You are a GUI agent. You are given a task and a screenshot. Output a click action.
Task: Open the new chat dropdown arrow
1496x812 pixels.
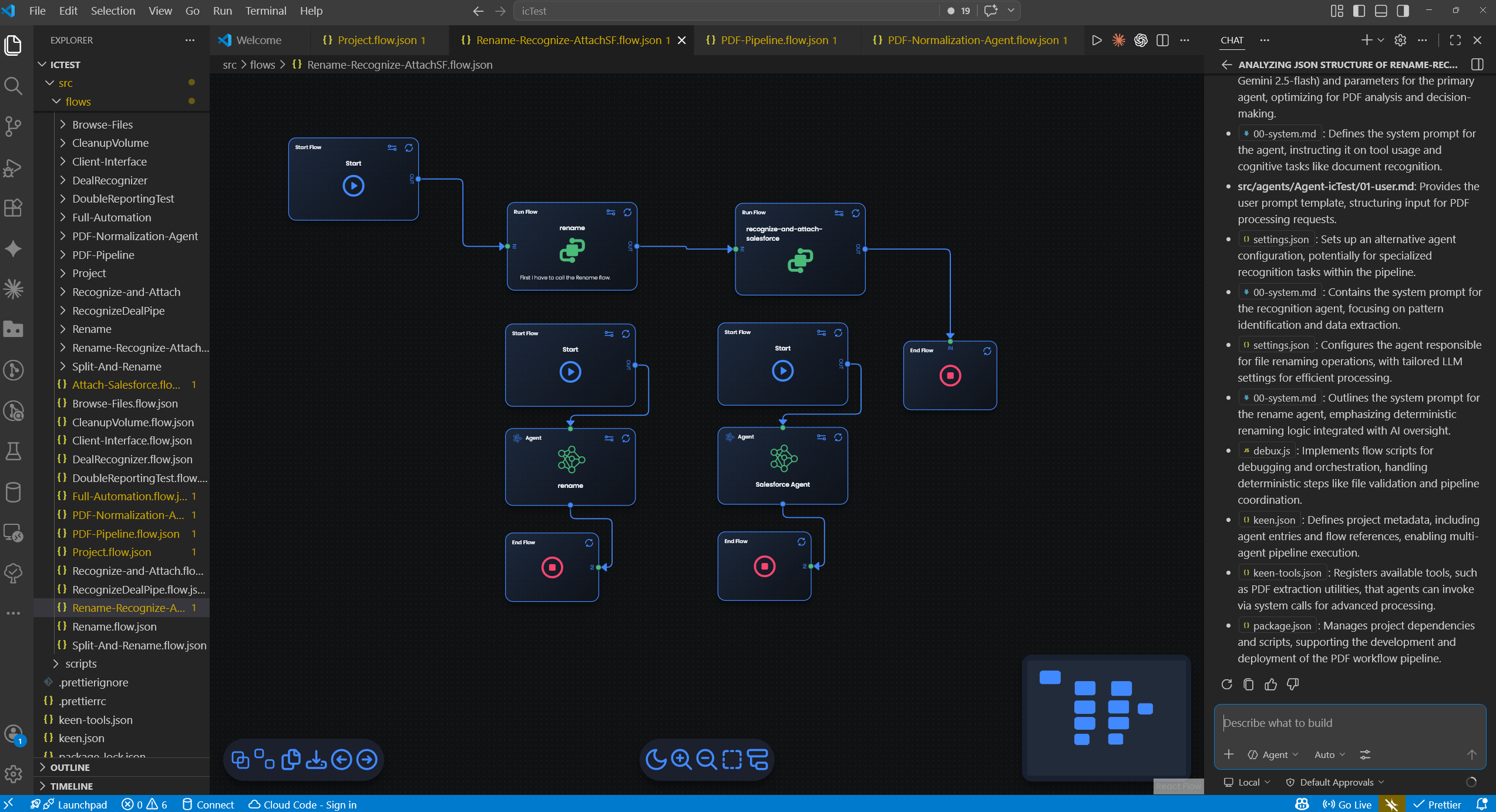[1381, 40]
